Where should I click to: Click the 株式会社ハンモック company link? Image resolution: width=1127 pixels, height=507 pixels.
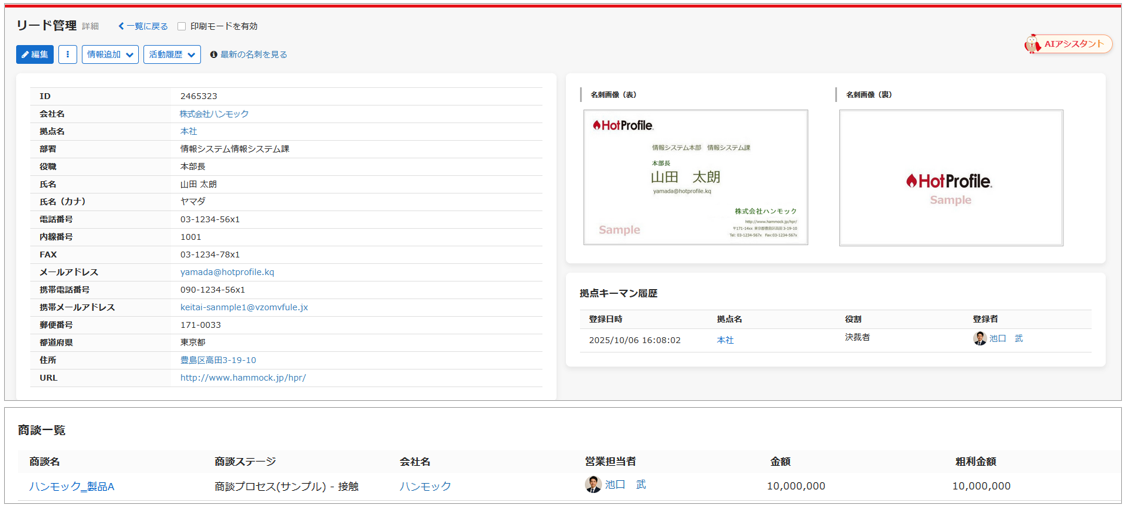[214, 114]
